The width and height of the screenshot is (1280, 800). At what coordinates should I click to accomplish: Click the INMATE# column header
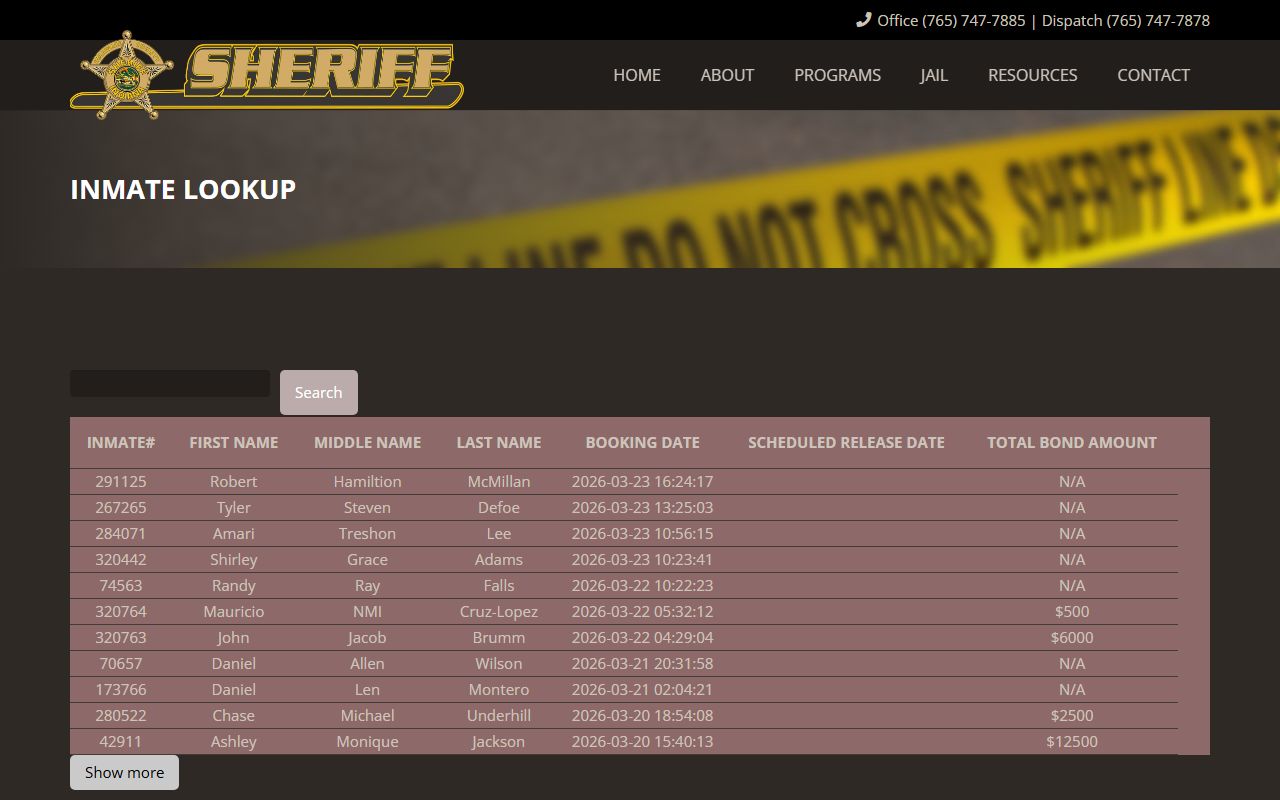[121, 442]
